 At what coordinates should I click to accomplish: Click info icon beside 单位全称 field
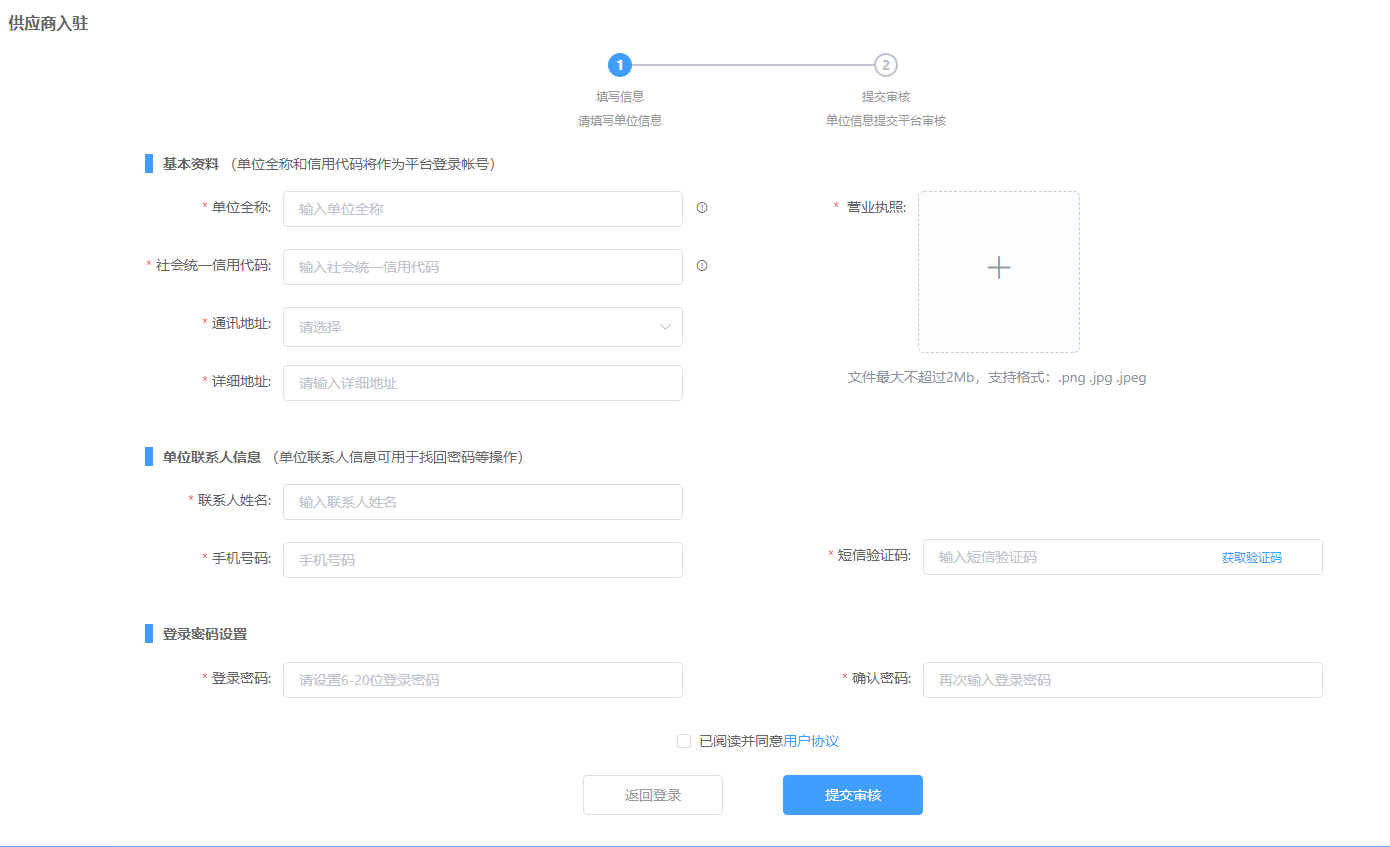coord(702,208)
